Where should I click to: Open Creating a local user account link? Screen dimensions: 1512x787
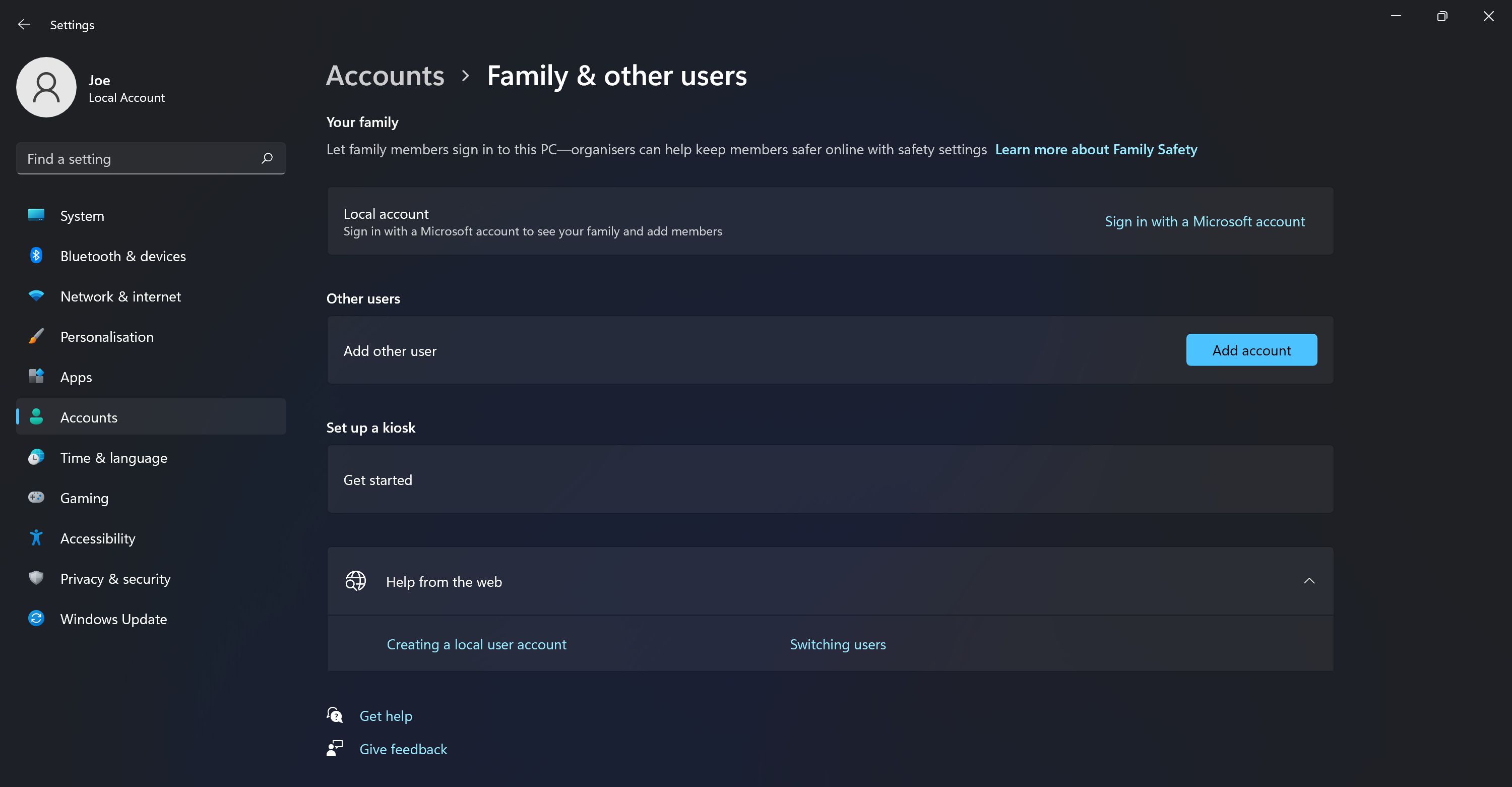[x=476, y=644]
